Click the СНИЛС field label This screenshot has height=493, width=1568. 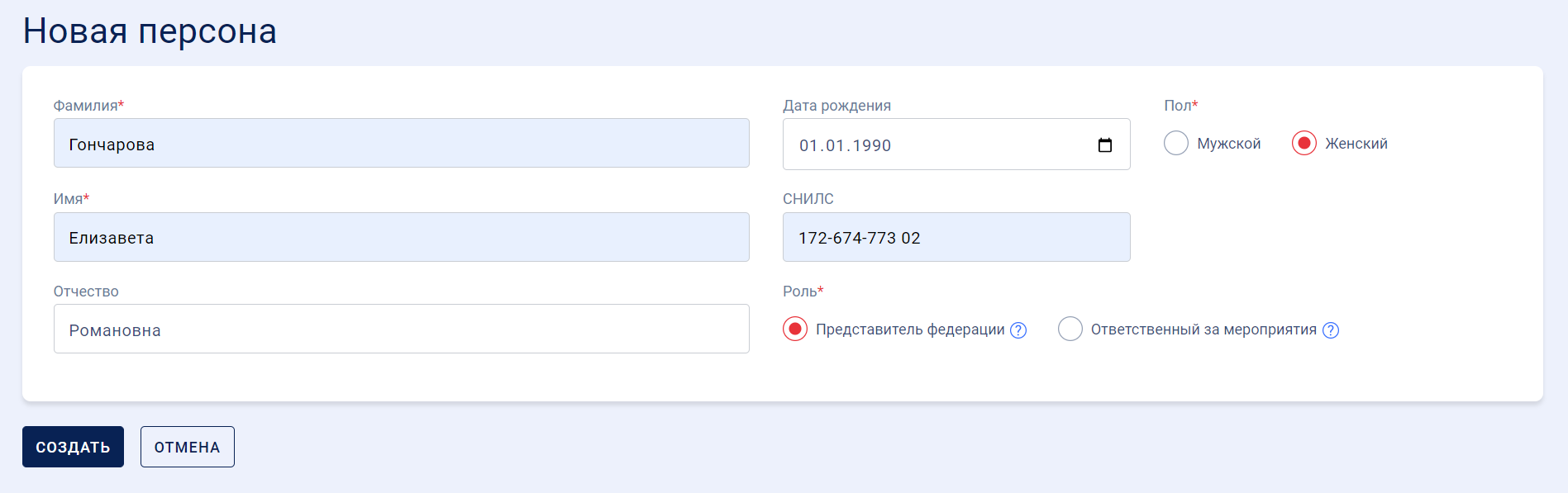click(808, 199)
